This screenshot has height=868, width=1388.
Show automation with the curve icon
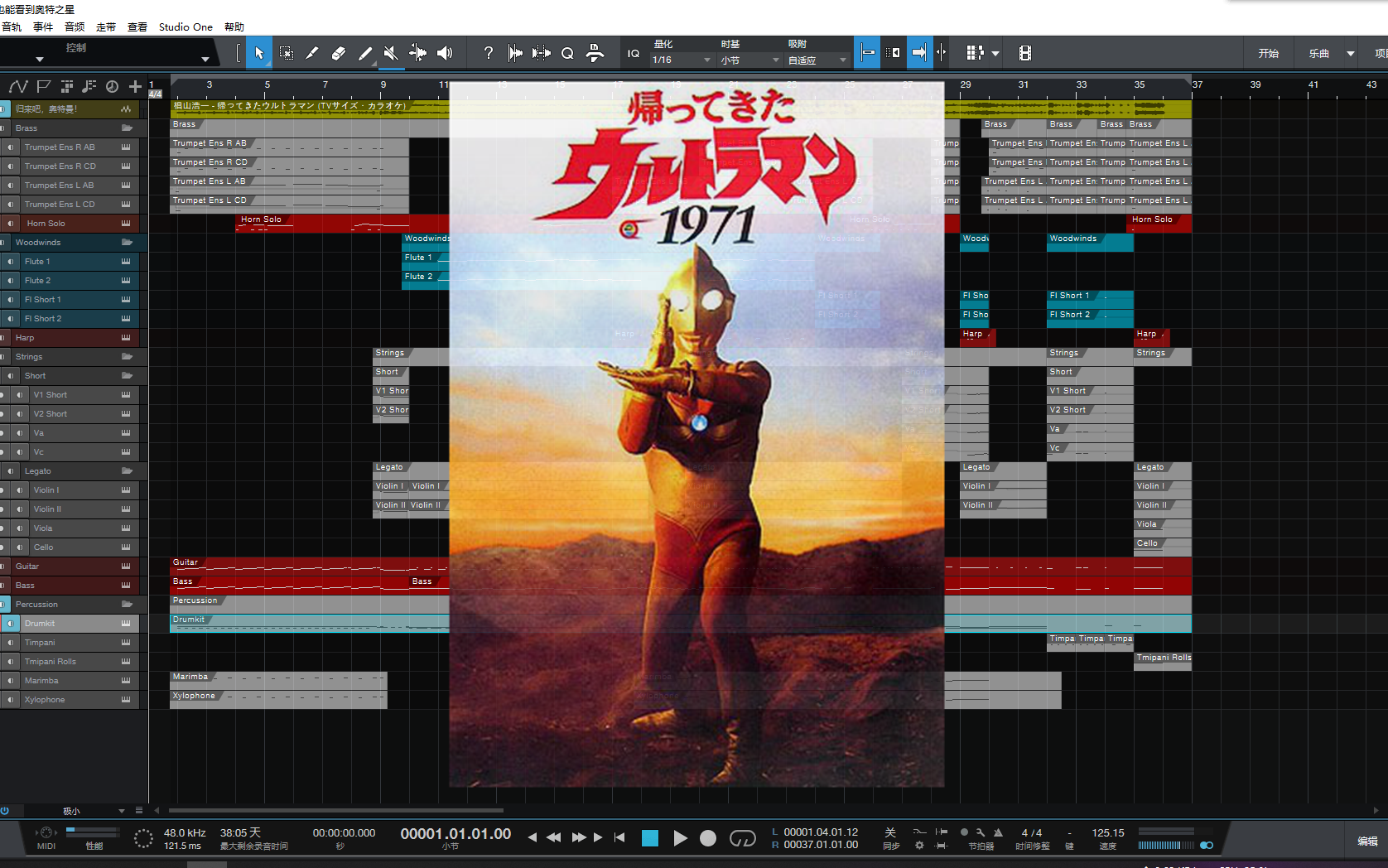18,86
